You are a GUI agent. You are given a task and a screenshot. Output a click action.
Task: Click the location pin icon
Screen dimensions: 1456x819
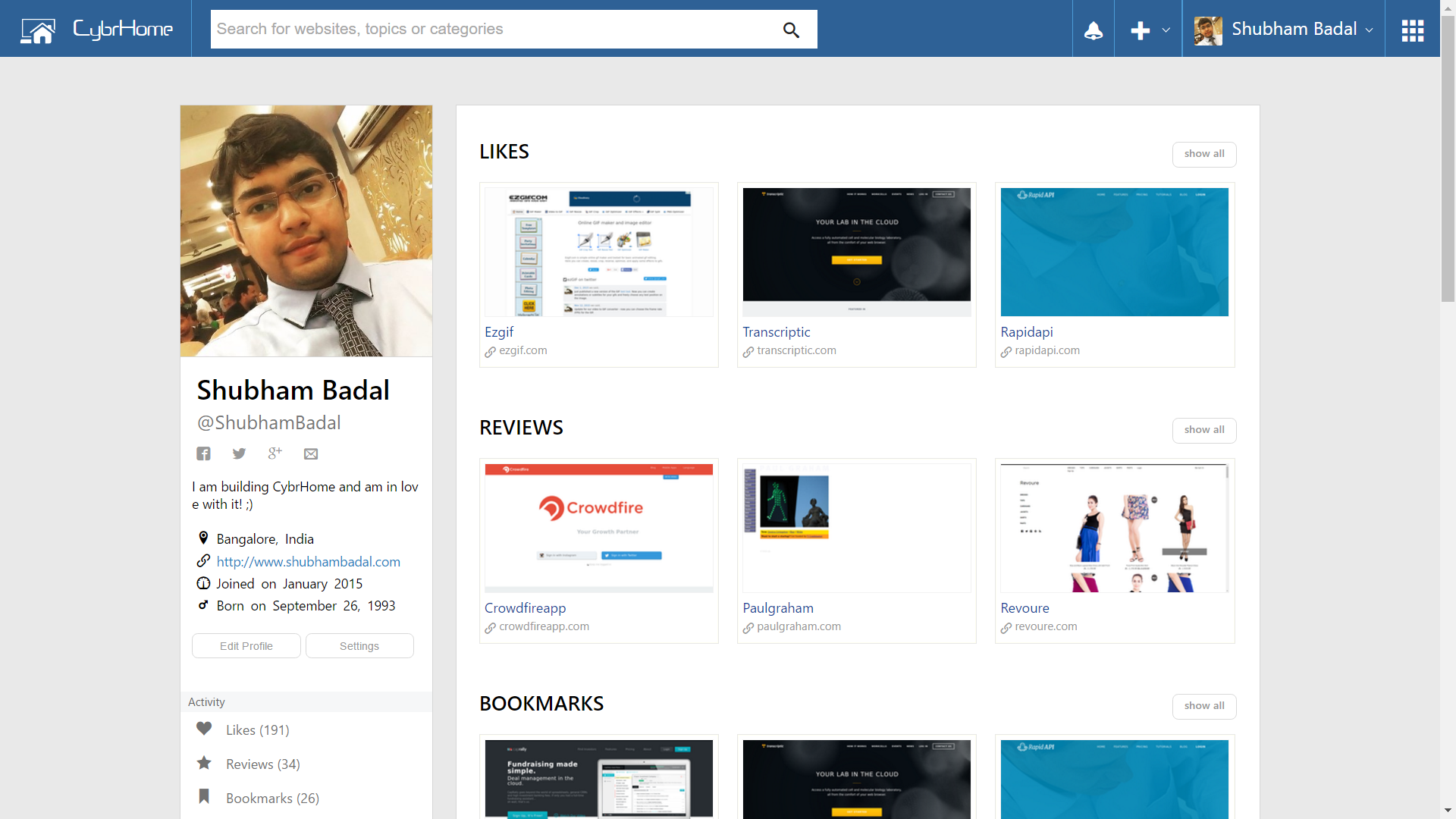(203, 538)
